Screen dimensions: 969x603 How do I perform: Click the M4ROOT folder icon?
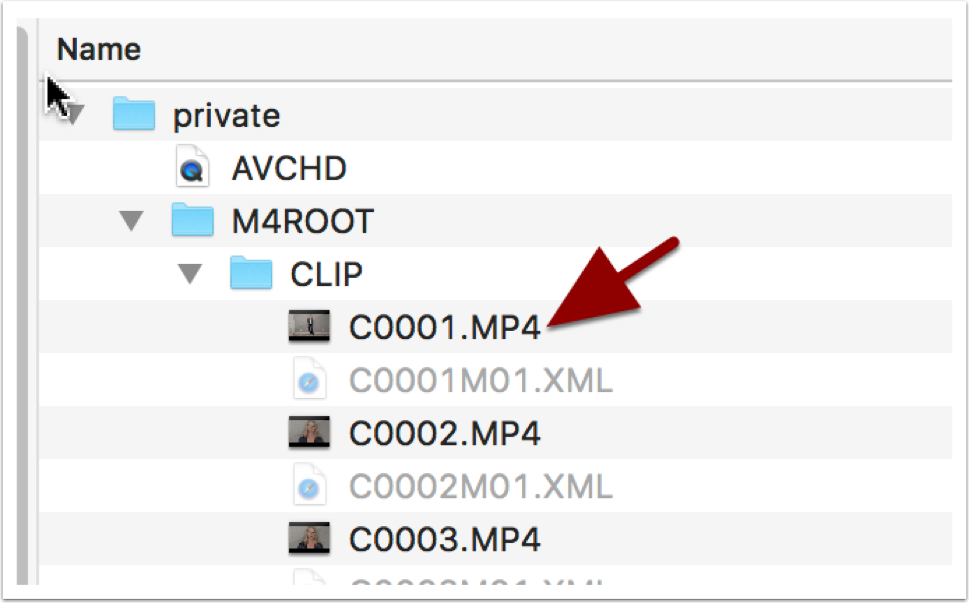pyautogui.click(x=192, y=220)
